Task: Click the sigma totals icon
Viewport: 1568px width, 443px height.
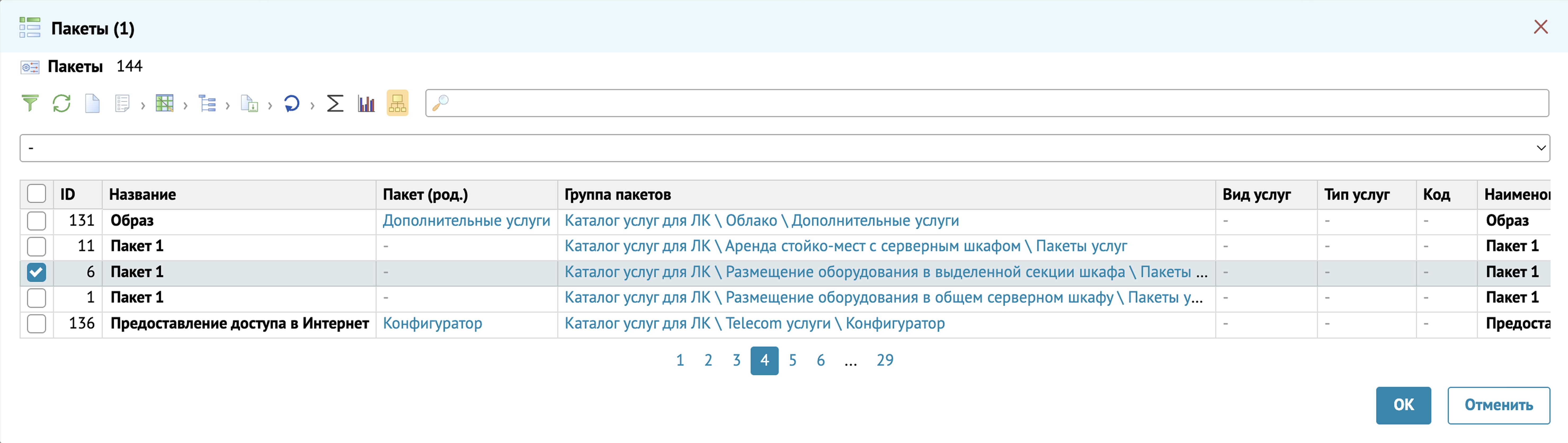Action: pyautogui.click(x=335, y=103)
